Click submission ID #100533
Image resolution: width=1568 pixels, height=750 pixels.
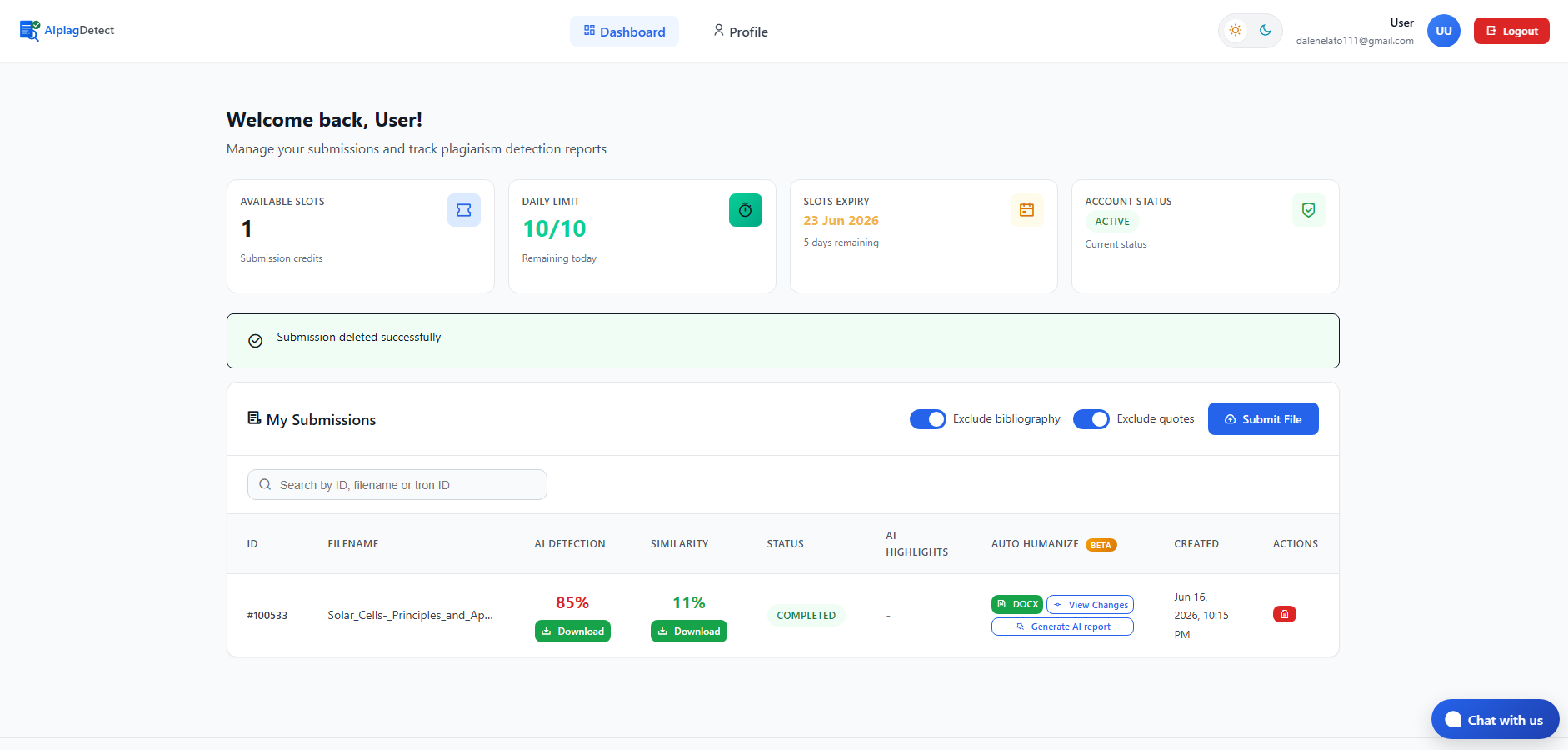click(267, 616)
